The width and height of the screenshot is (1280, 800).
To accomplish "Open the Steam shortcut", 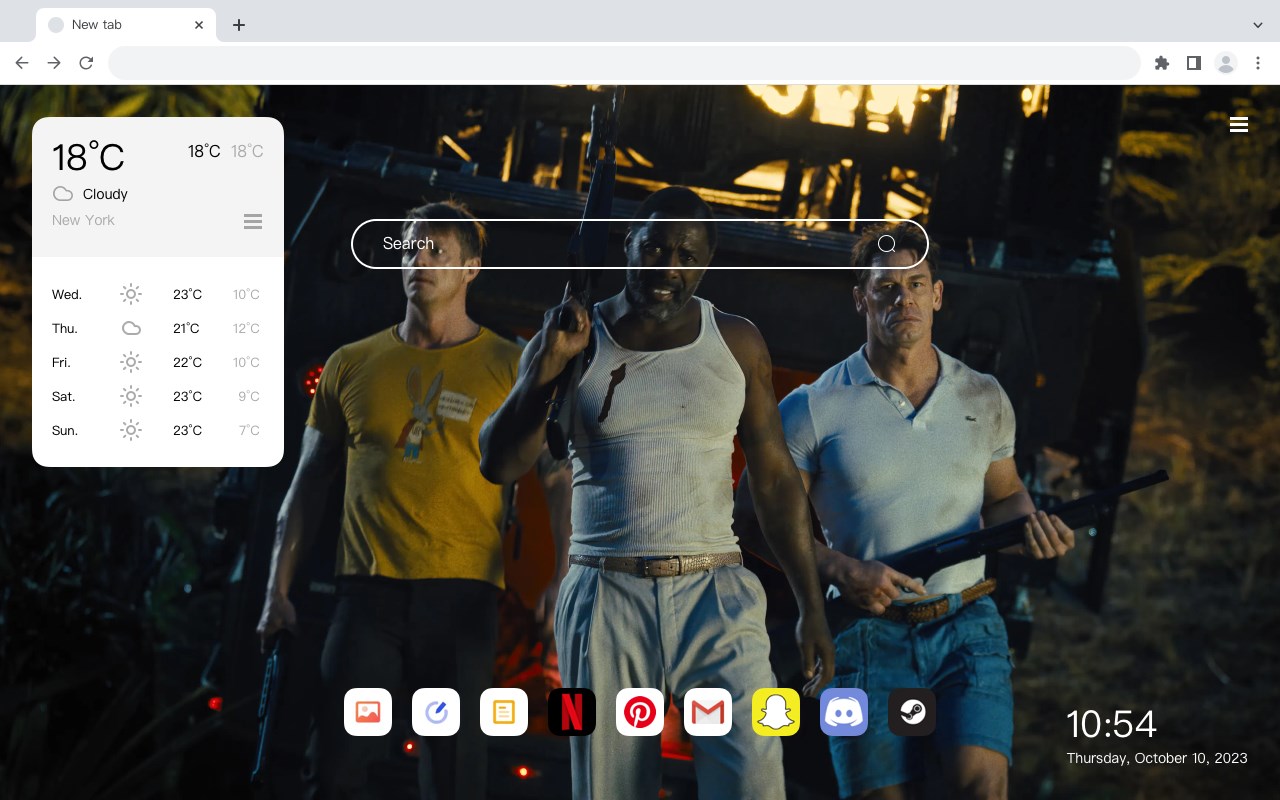I will tap(912, 712).
